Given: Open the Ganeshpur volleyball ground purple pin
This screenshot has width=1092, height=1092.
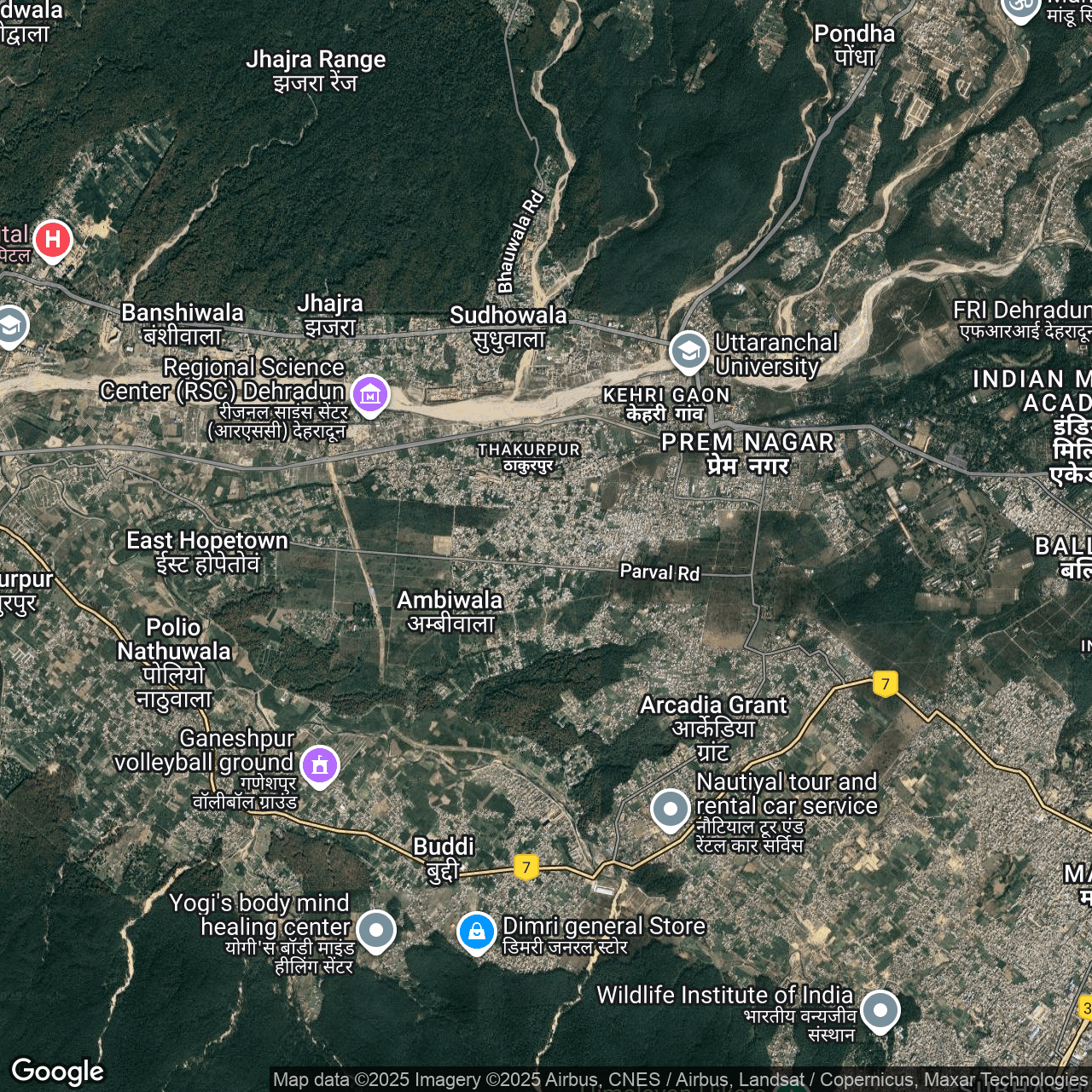Looking at the screenshot, I should pos(320,764).
